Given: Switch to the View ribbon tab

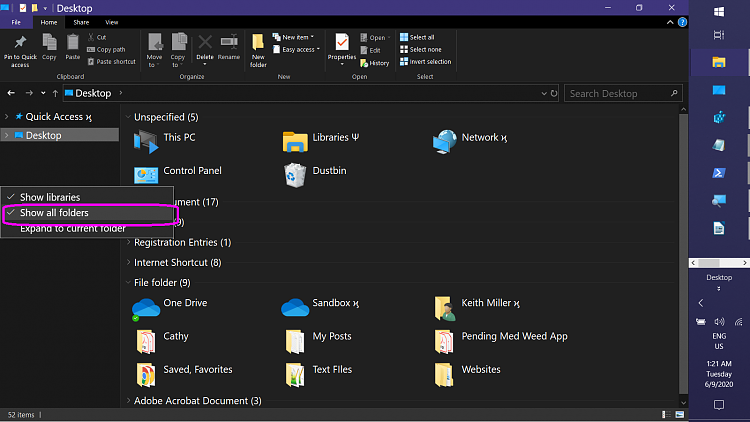Looking at the screenshot, I should point(111,21).
